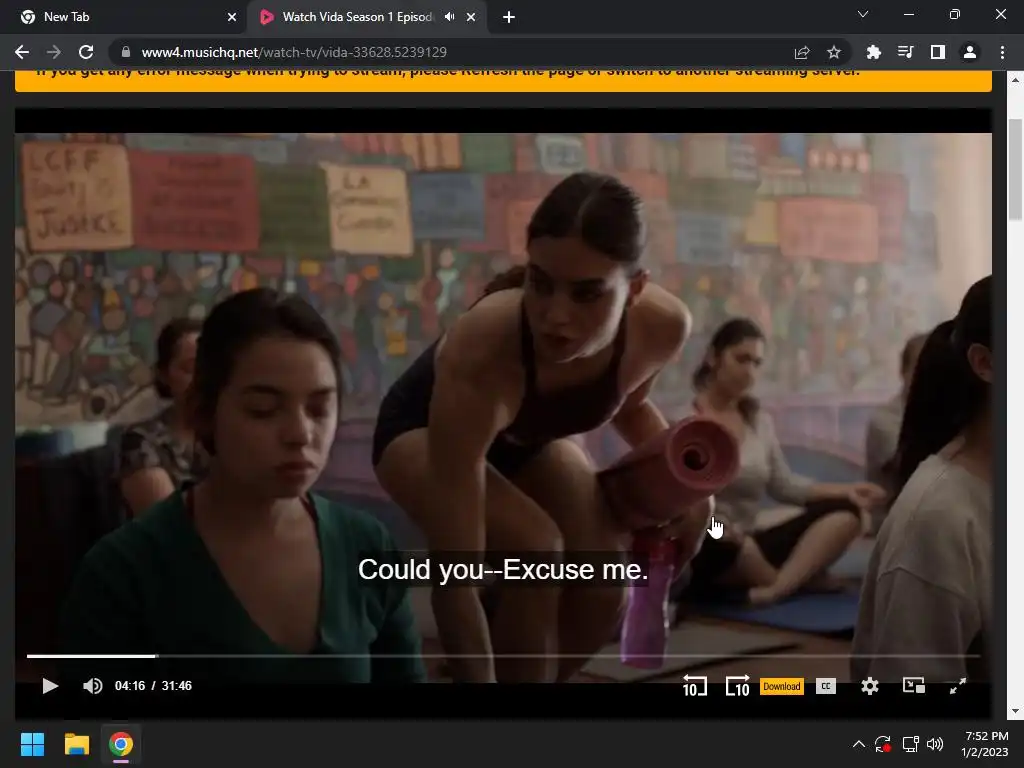The height and width of the screenshot is (768, 1024).
Task: View site security lock information
Action: (126, 52)
